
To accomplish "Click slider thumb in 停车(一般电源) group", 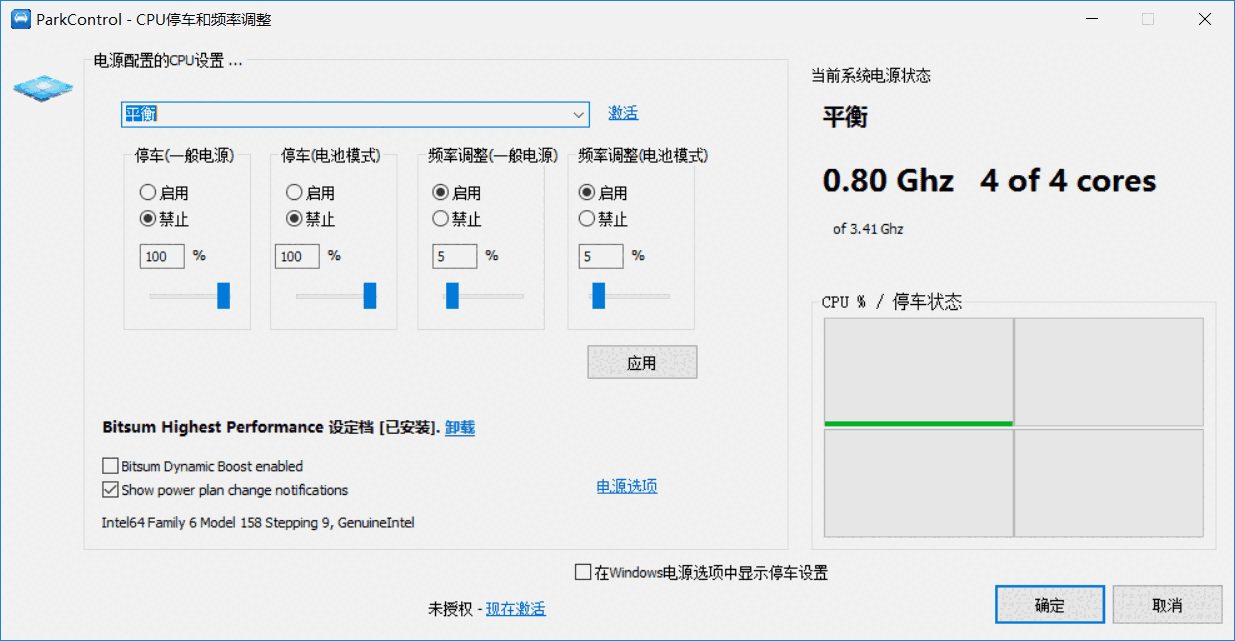I will (x=224, y=295).
